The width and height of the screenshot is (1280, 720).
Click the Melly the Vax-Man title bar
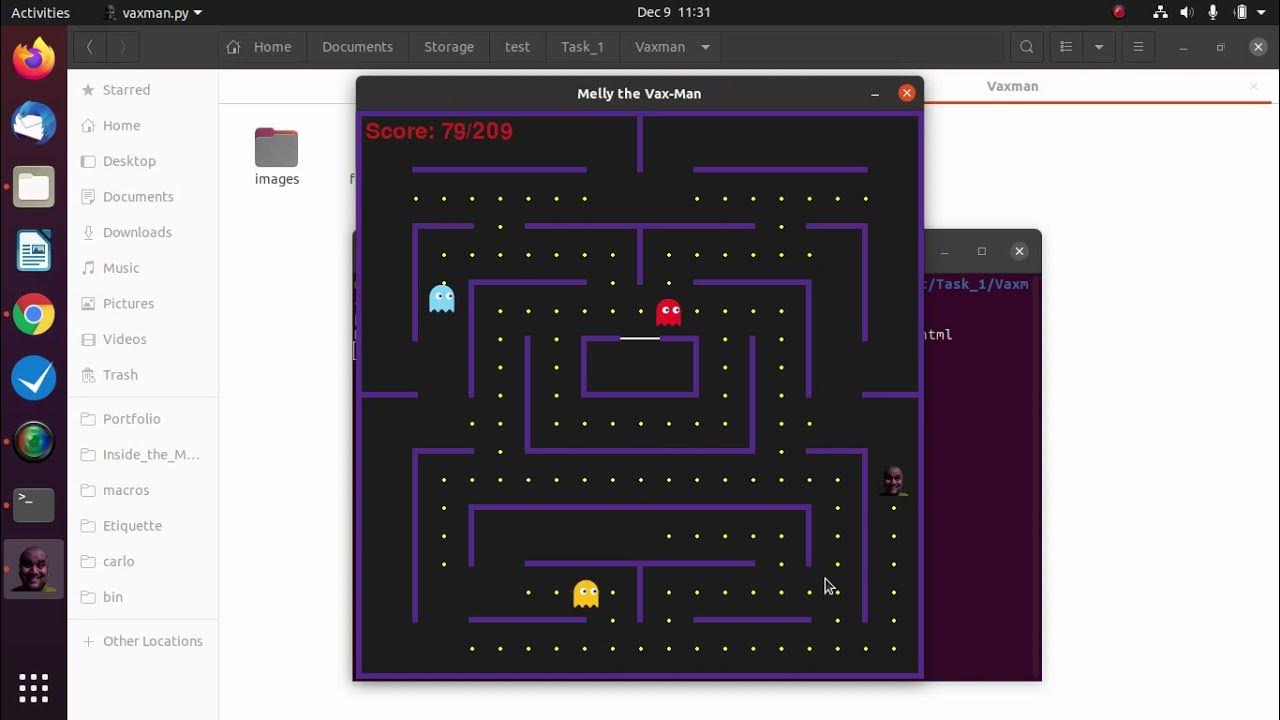tap(639, 93)
